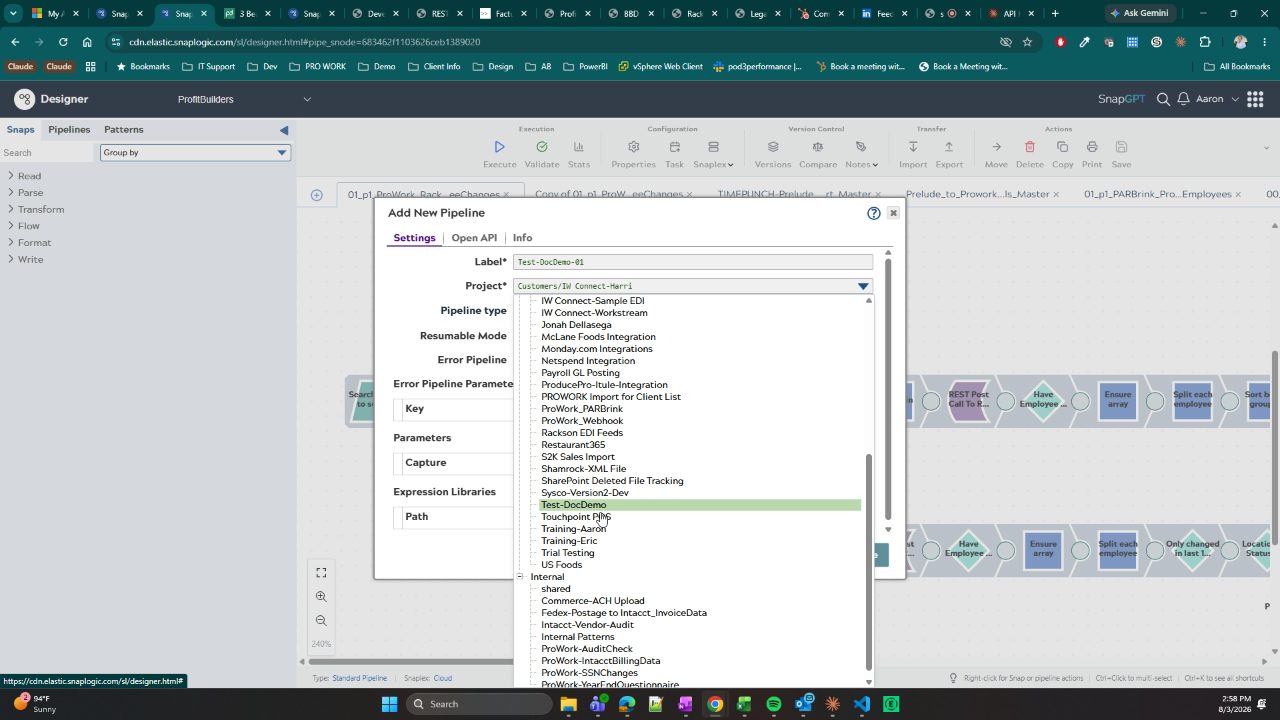Open the Group by dropdown
The height and width of the screenshot is (720, 1280).
tap(195, 152)
